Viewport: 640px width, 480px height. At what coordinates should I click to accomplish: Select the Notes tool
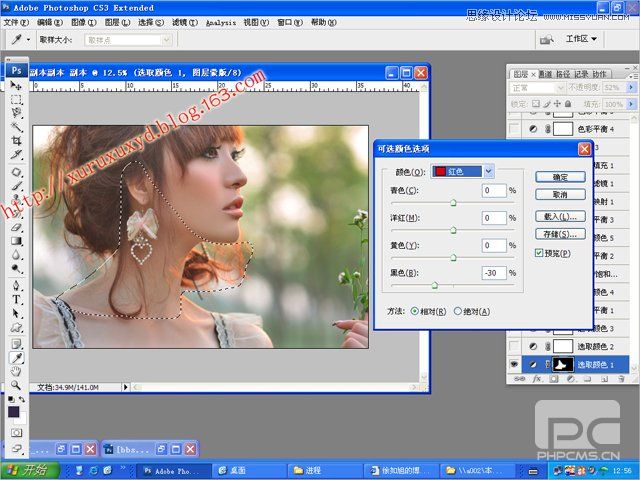(16, 344)
